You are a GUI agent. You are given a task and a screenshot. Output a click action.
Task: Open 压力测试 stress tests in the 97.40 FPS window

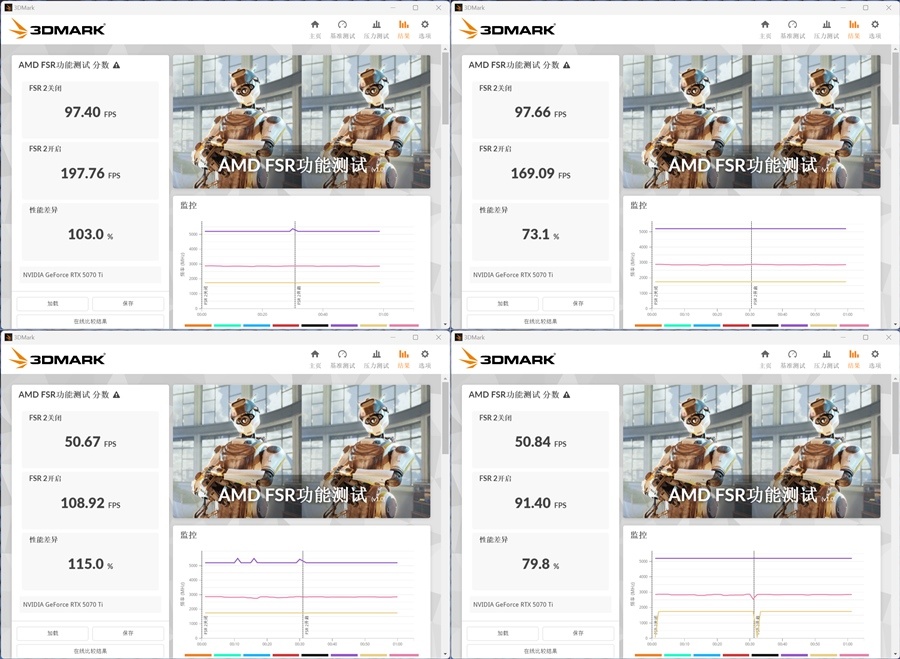(x=376, y=29)
